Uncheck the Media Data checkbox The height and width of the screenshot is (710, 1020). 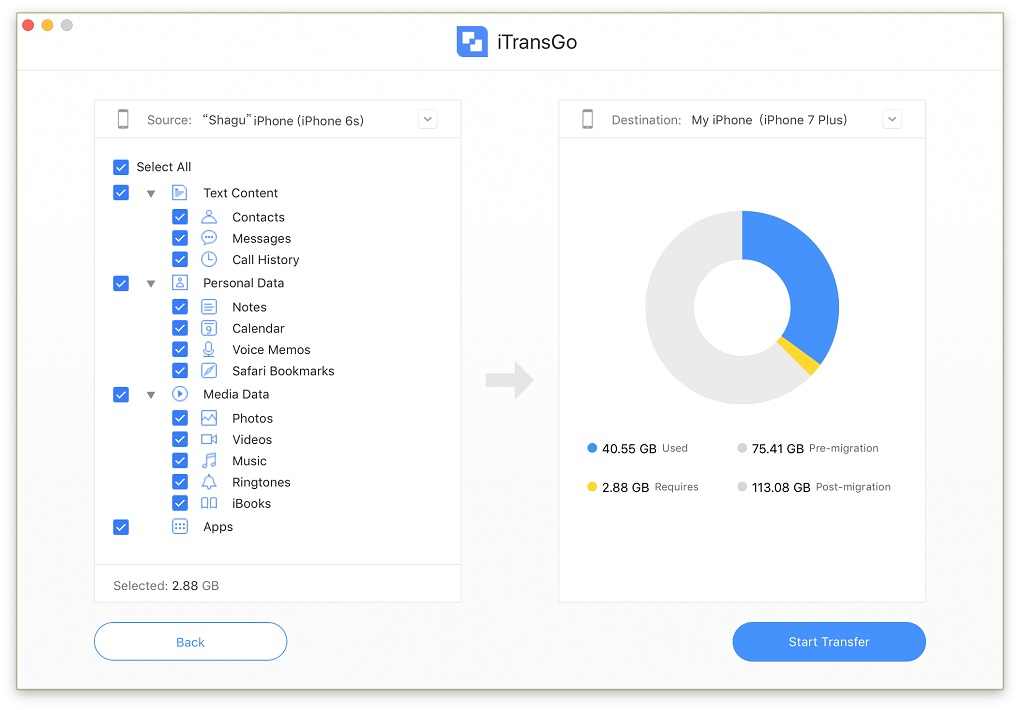pyautogui.click(x=121, y=394)
